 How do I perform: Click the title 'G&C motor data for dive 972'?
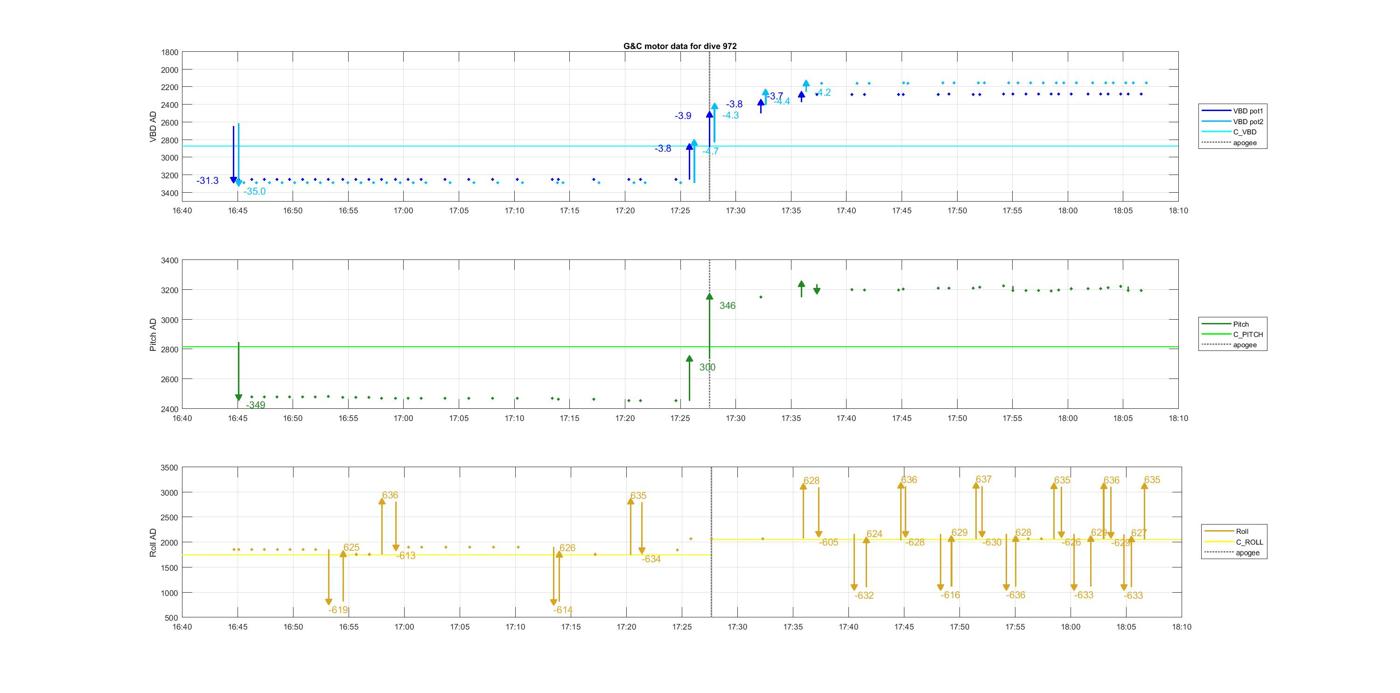(680, 46)
